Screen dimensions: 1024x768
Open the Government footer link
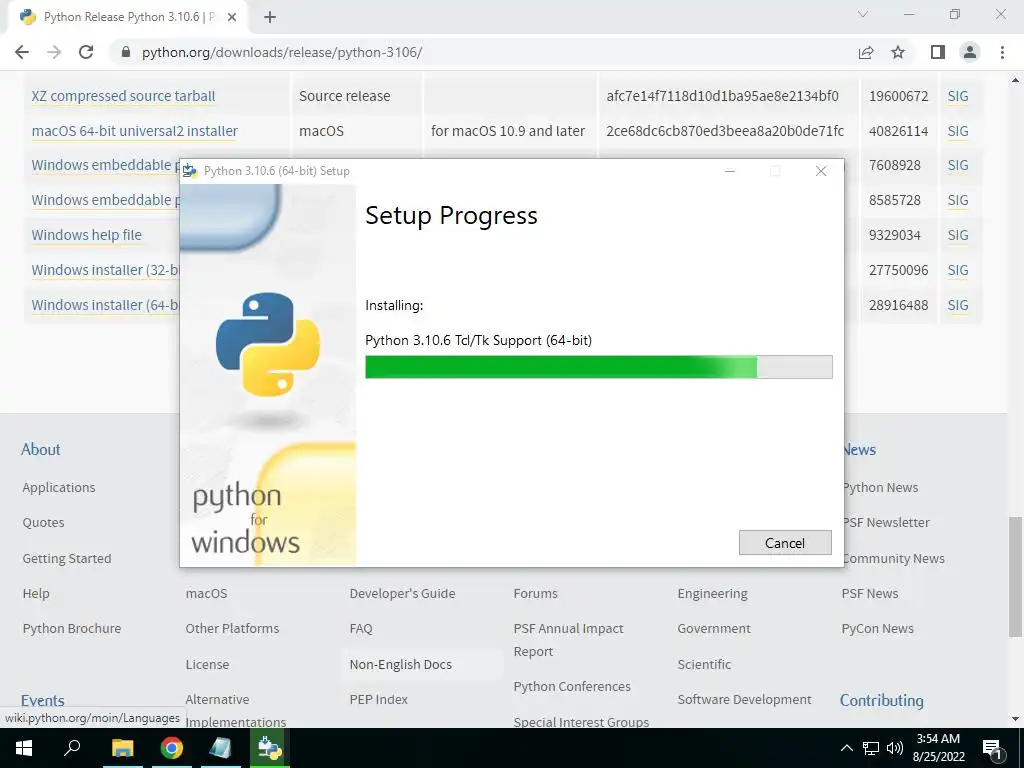pyautogui.click(x=714, y=628)
